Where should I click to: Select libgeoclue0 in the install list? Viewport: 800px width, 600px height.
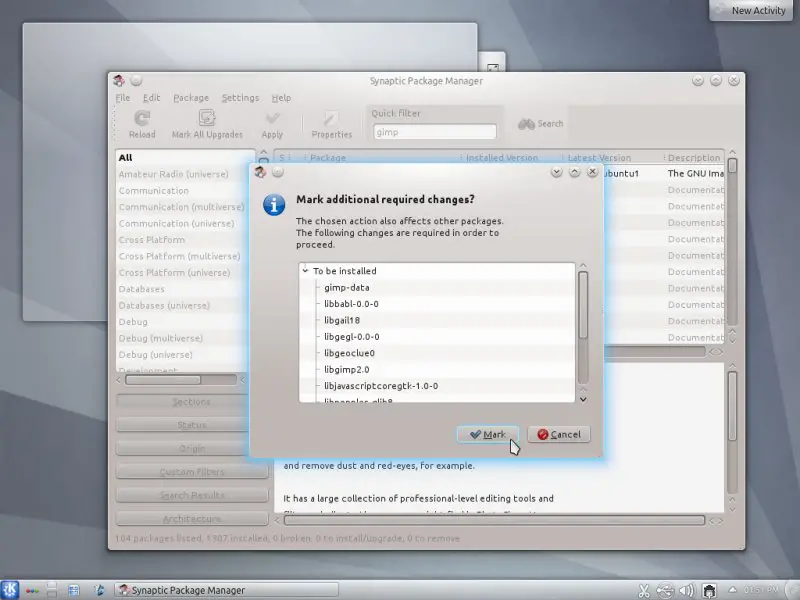pos(349,353)
